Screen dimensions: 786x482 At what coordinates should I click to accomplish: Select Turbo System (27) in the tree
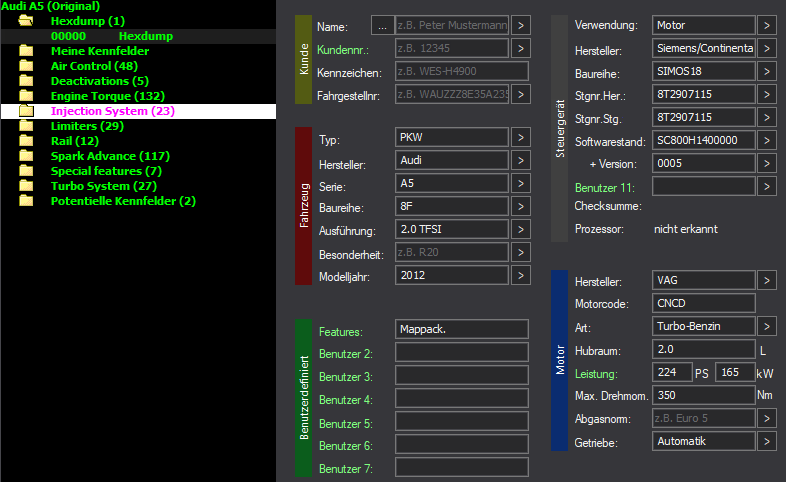104,186
